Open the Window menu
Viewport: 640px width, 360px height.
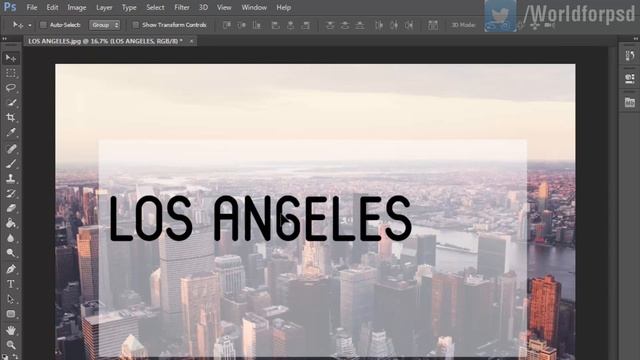tap(254, 7)
